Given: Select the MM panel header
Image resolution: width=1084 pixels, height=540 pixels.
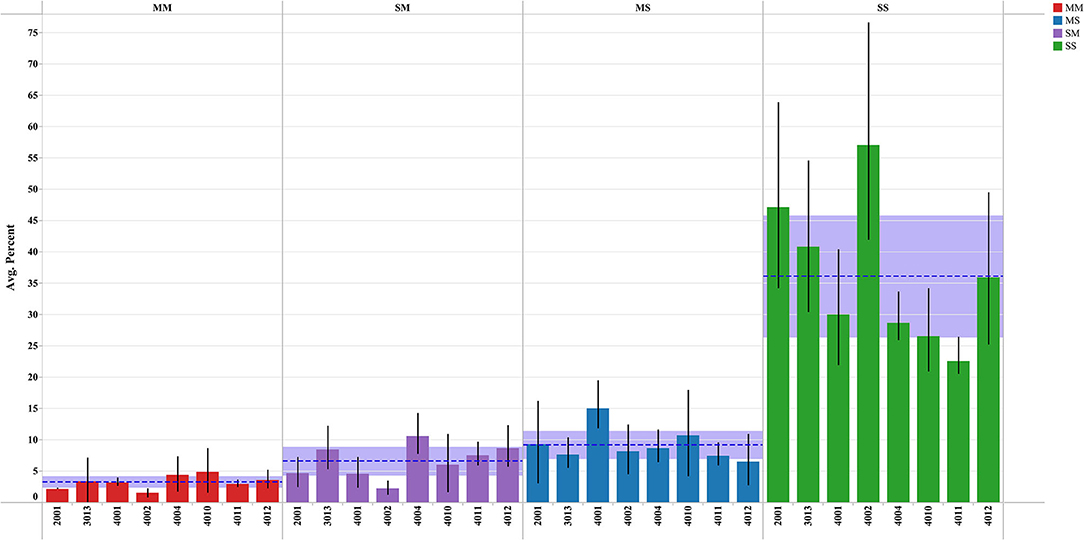Looking at the screenshot, I should click(x=162, y=6).
